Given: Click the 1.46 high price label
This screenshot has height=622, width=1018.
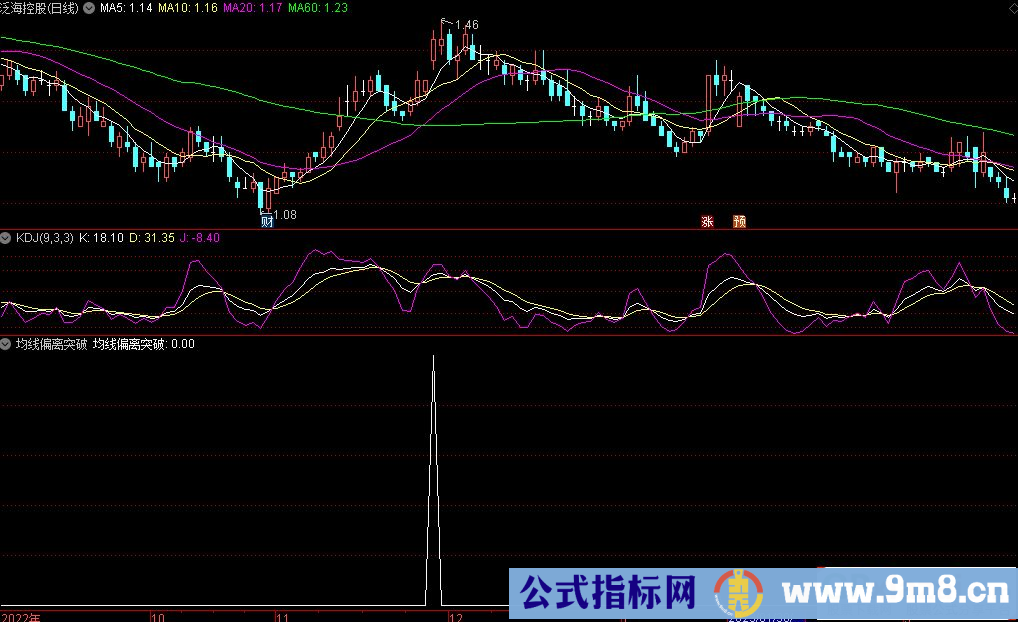Looking at the screenshot, I should (467, 25).
